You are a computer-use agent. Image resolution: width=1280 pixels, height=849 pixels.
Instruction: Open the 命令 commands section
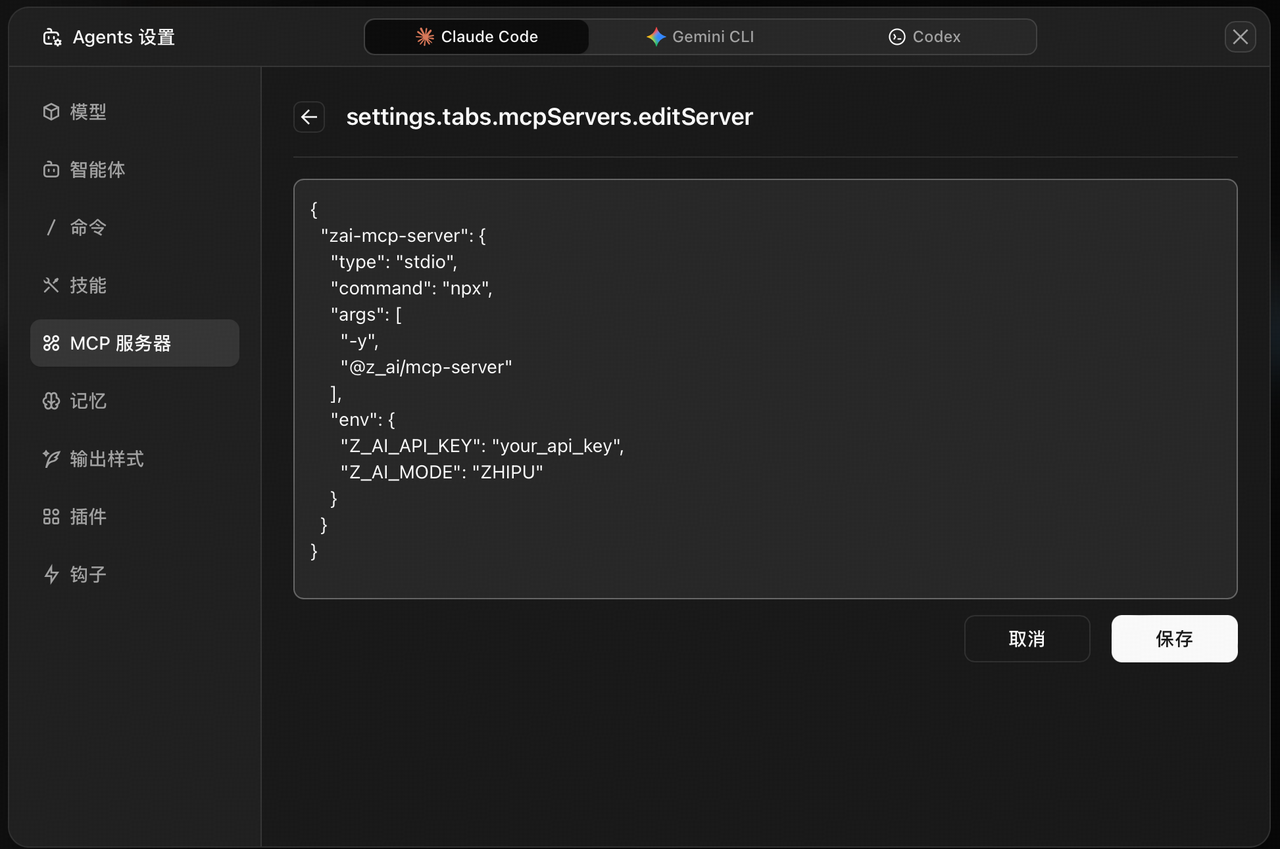point(88,228)
